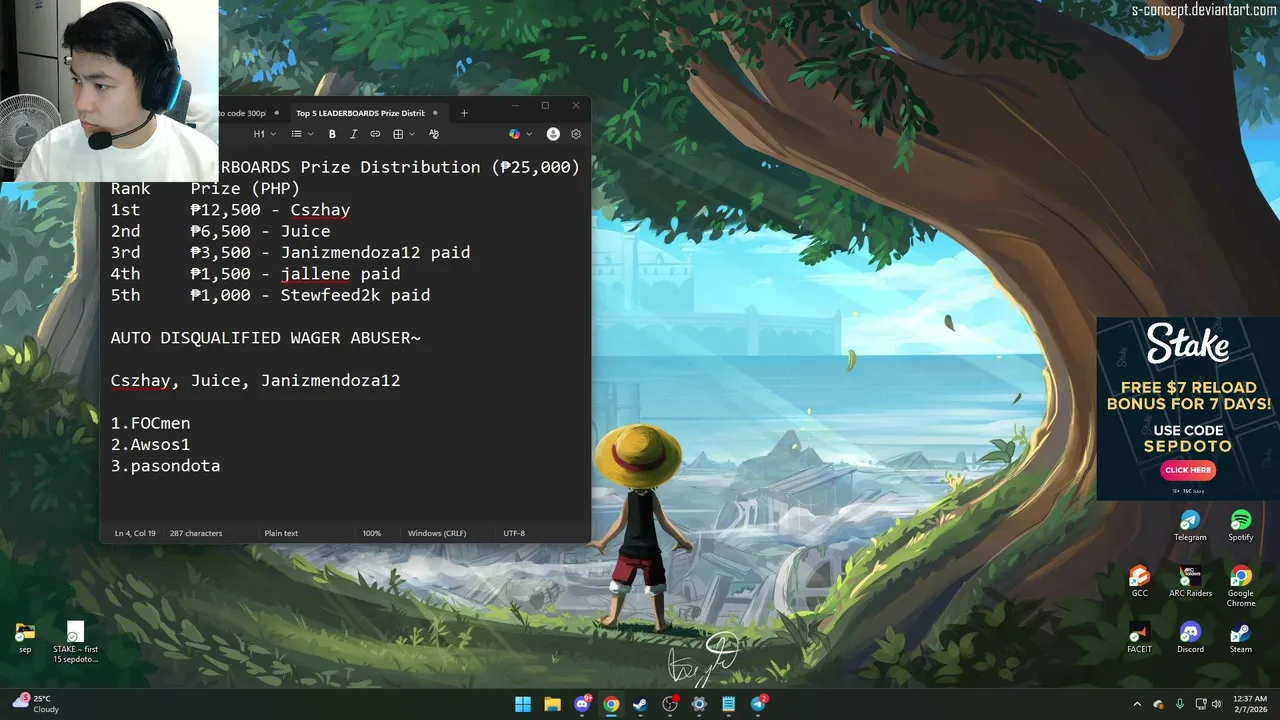
Task: Click the Copilot icon in Notepad
Action: (515, 134)
